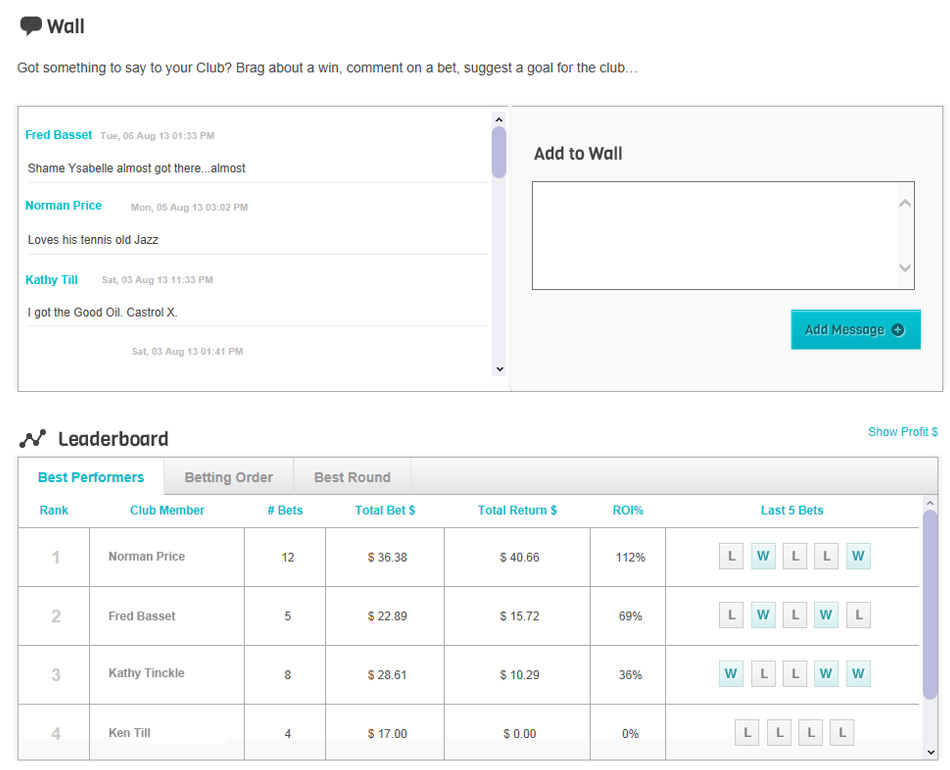Click the Wall speech bubble icon
Viewport: 950px width, 770px height.
coord(31,26)
